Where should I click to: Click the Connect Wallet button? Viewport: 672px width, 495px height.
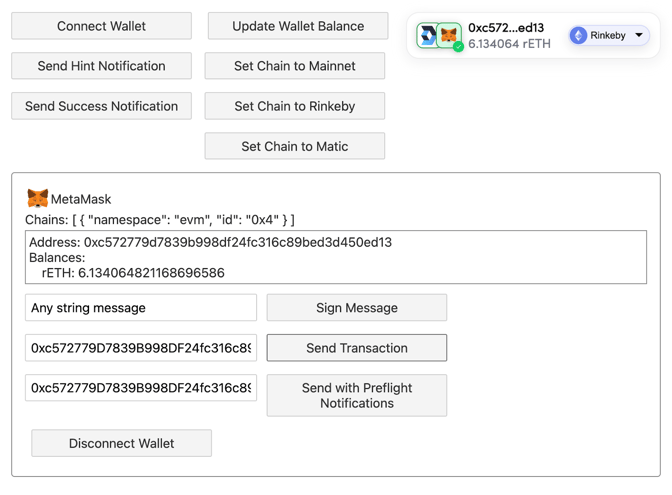101,26
